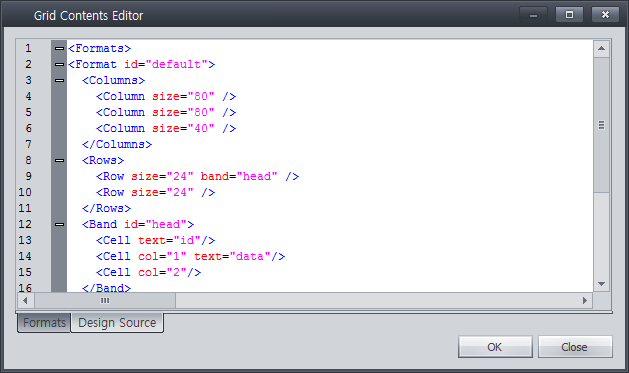
Task: Collapse the Columns node on line 3
Action: tap(59, 81)
